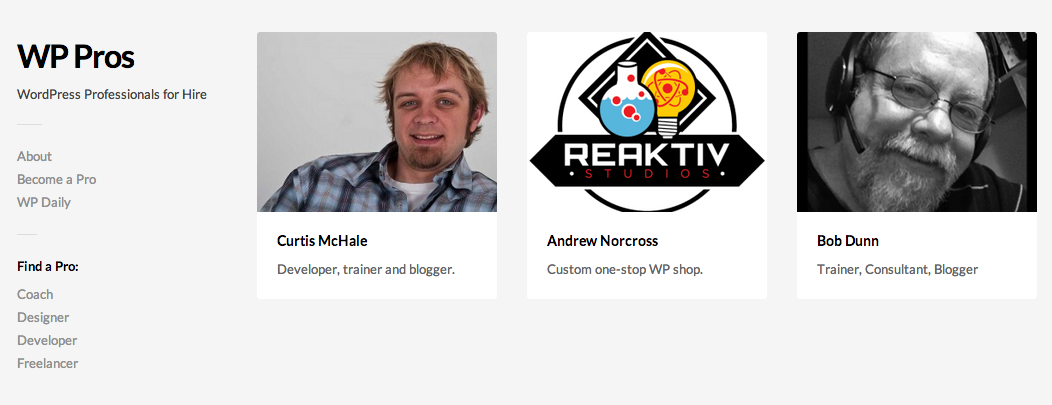Click the Curtis McHale name heading
Viewport: 1052px width, 405px height.
tap(322, 241)
